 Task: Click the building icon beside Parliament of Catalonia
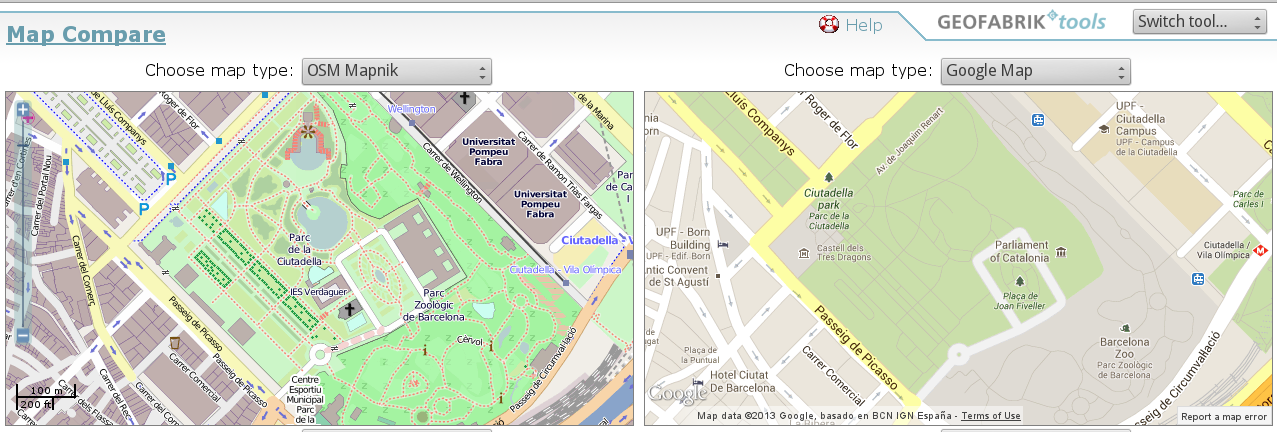tap(1061, 251)
